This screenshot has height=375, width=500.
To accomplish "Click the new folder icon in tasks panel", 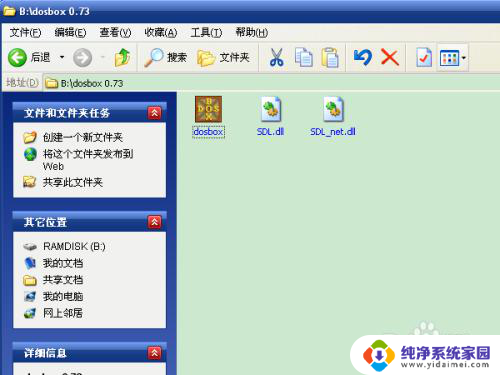I will coord(30,137).
